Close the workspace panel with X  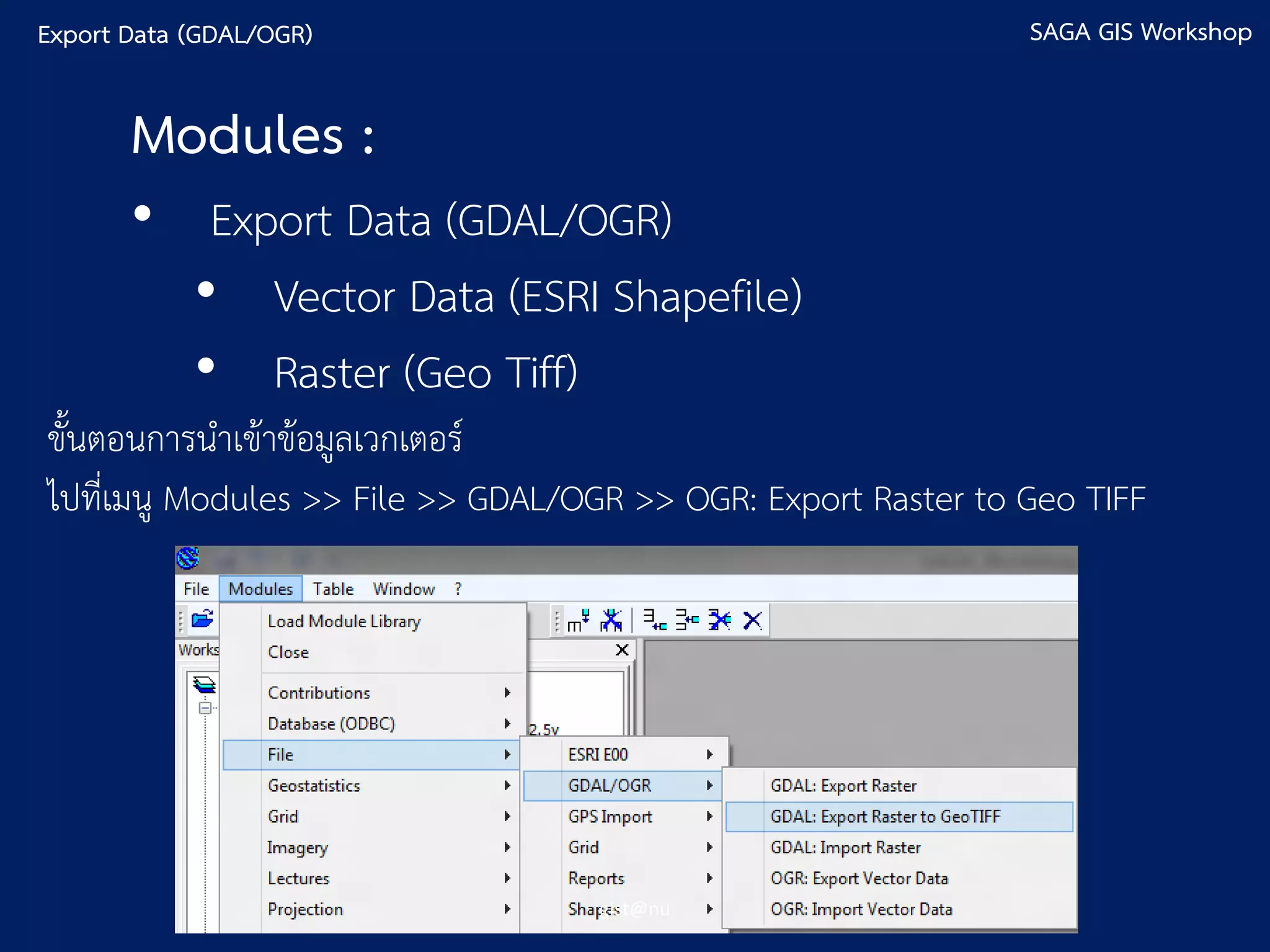pyautogui.click(x=622, y=650)
